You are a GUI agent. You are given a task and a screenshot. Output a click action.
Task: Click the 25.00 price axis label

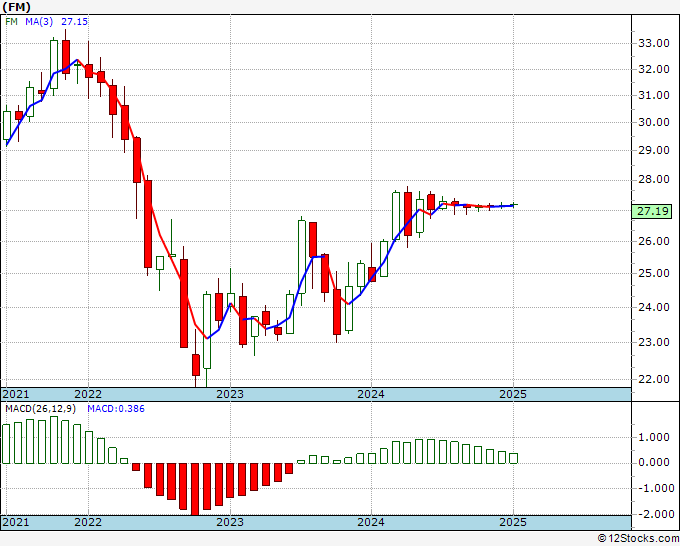coord(654,273)
